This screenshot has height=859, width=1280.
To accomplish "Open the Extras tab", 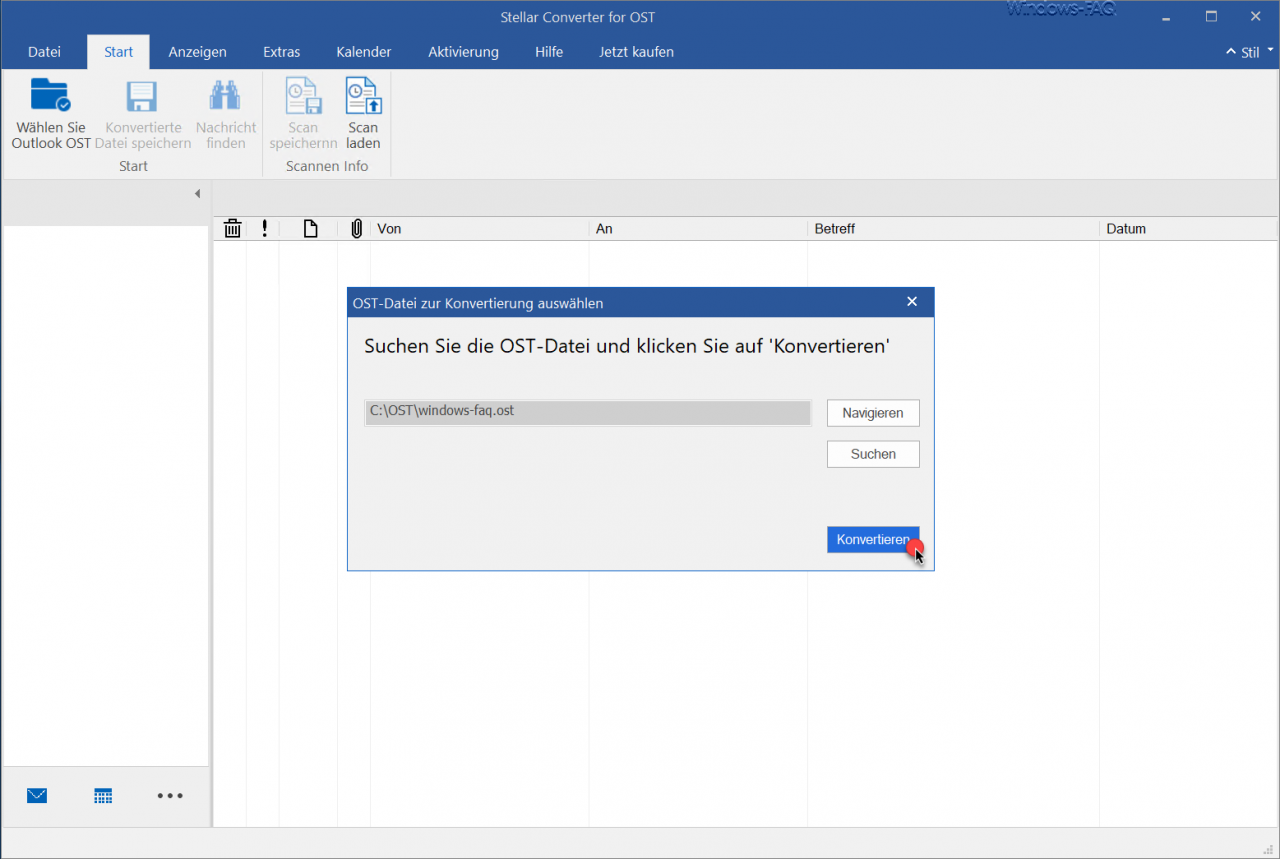I will tap(281, 52).
